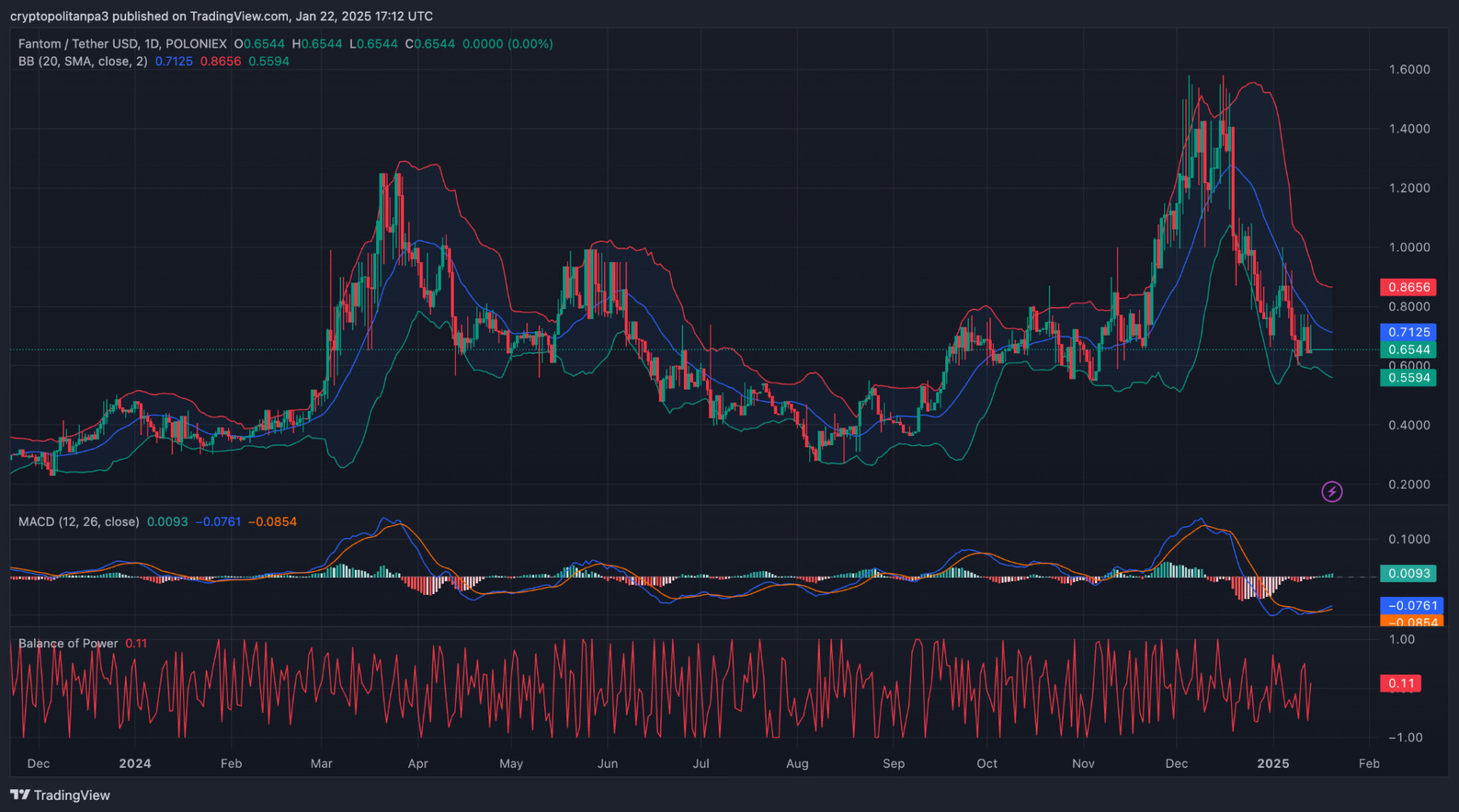Click the blue -0.0761 MACD value tag
Image resolution: width=1459 pixels, height=812 pixels.
[x=1411, y=605]
